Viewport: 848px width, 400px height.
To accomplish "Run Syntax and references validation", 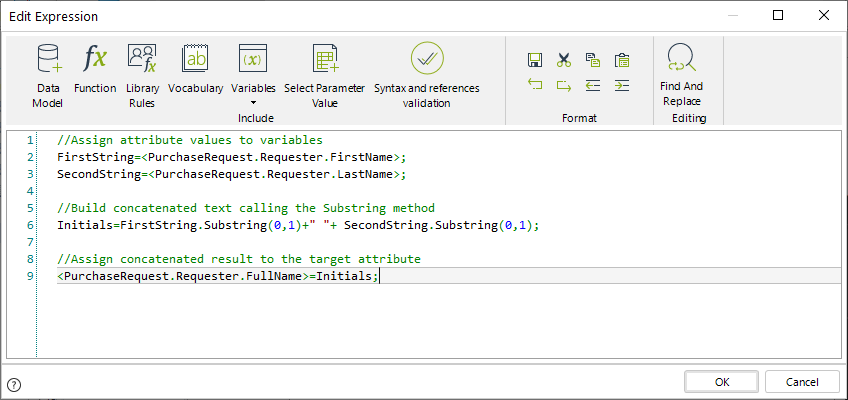I will tap(427, 76).
